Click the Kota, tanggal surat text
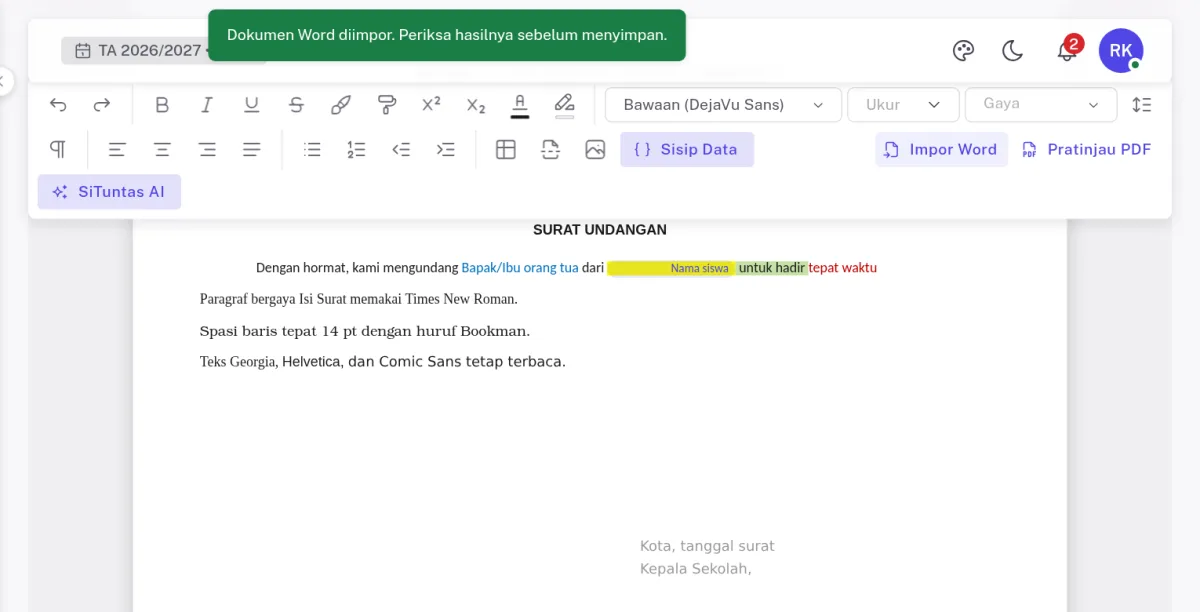The image size is (1200, 612). tap(707, 546)
